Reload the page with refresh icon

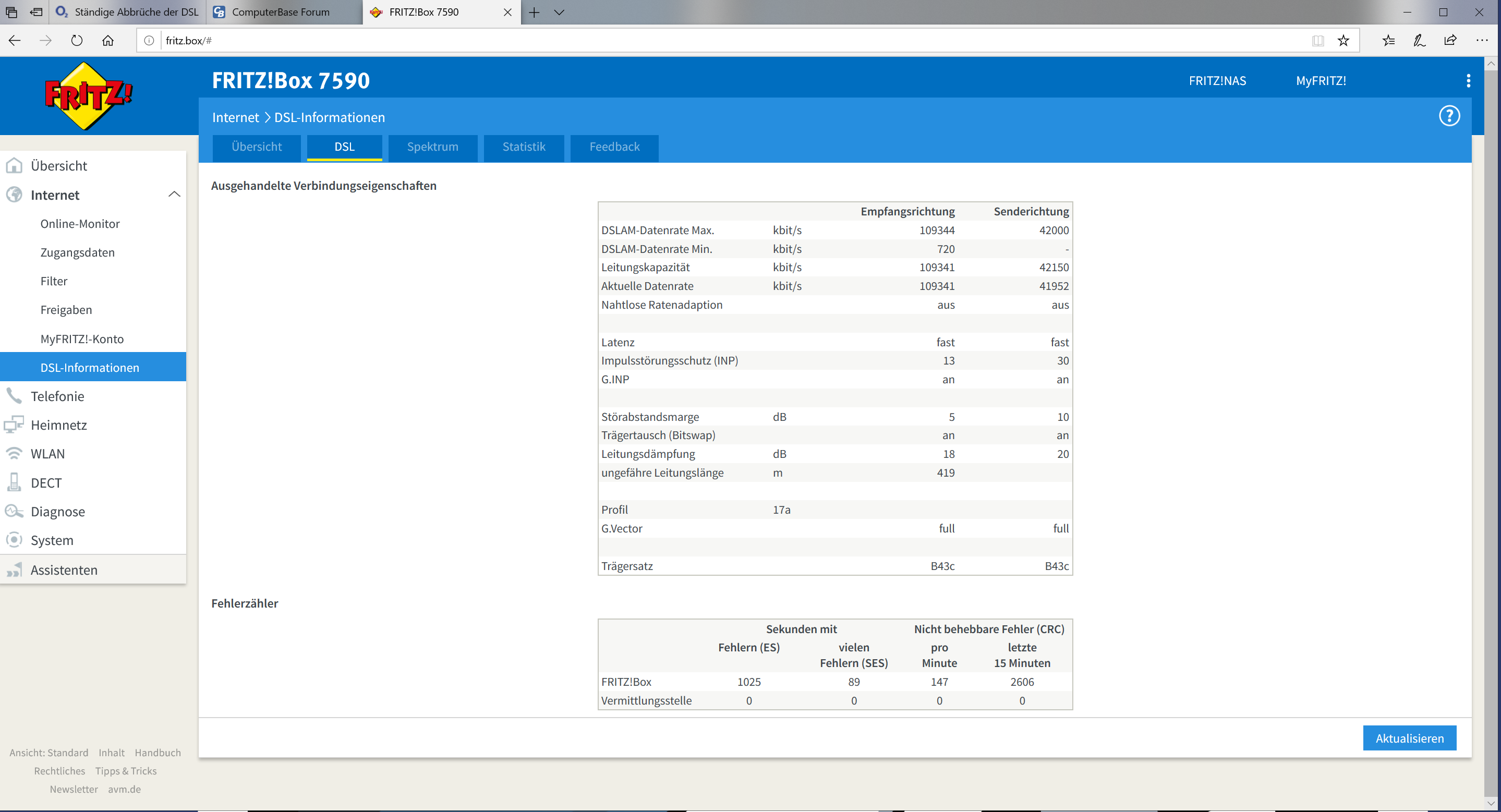coord(76,40)
